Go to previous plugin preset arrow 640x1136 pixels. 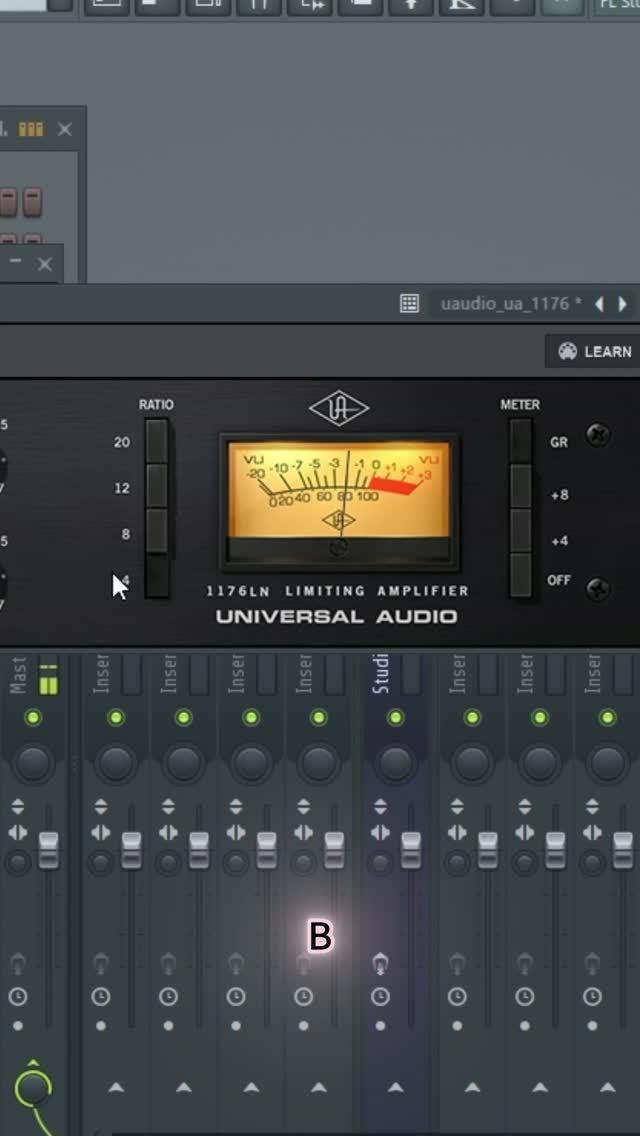pyautogui.click(x=599, y=304)
